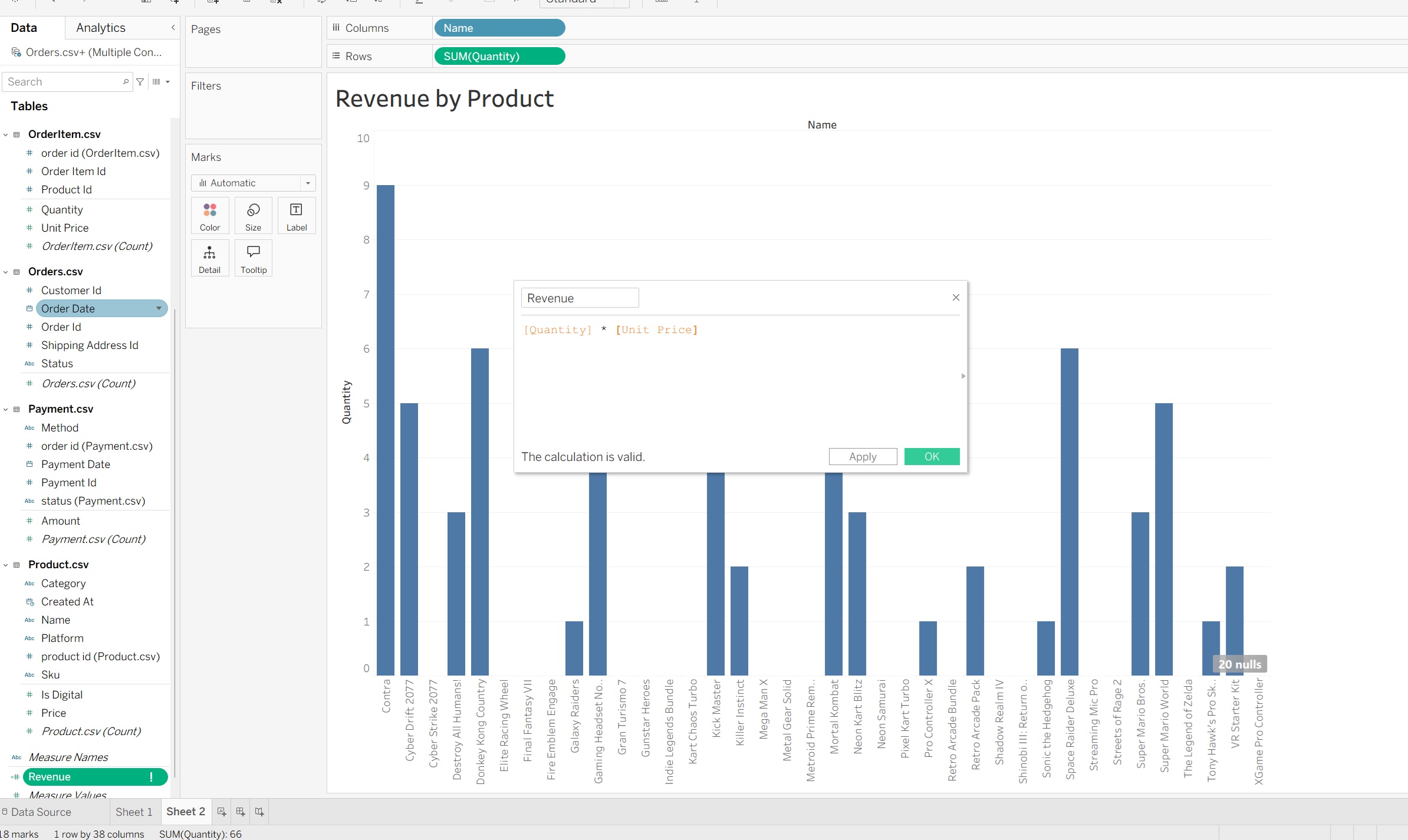
Task: Swap rows and columns via toolbar
Action: [x=322, y=2]
